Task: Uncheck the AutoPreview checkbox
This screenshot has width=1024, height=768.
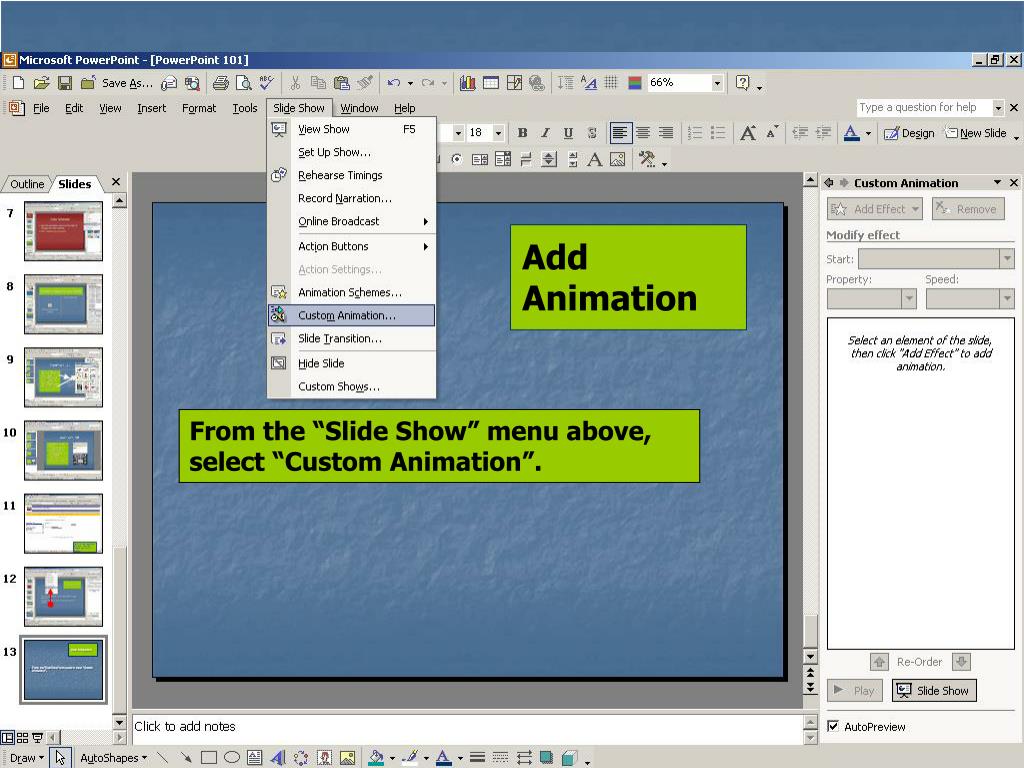Action: [x=833, y=726]
